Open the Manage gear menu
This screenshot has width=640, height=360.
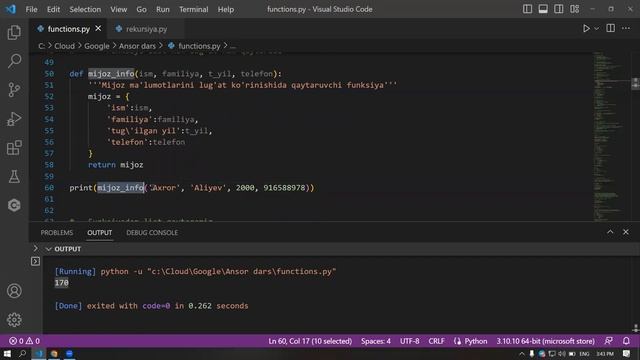tap(14, 320)
